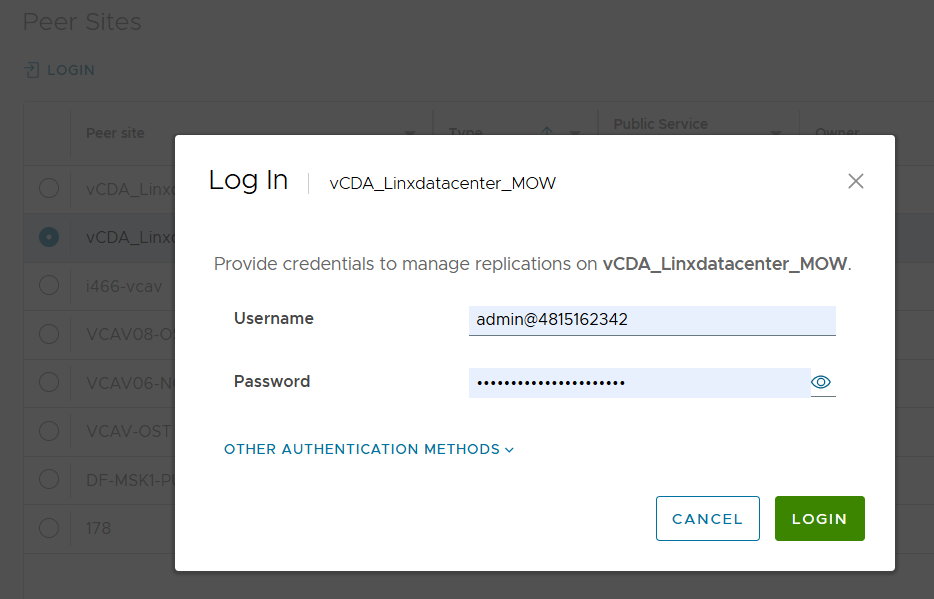Select the VCAV08 peer site radio button

point(48,333)
